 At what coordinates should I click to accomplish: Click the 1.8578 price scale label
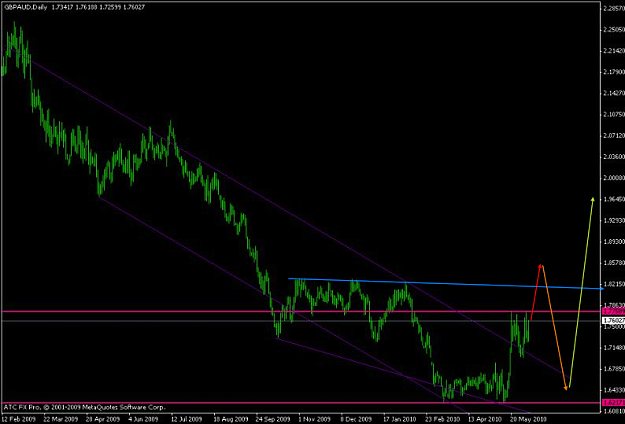pos(614,263)
